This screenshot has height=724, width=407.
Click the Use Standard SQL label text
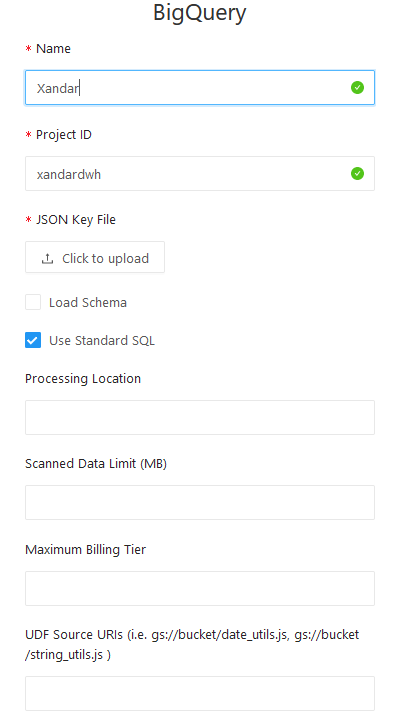click(x=102, y=340)
